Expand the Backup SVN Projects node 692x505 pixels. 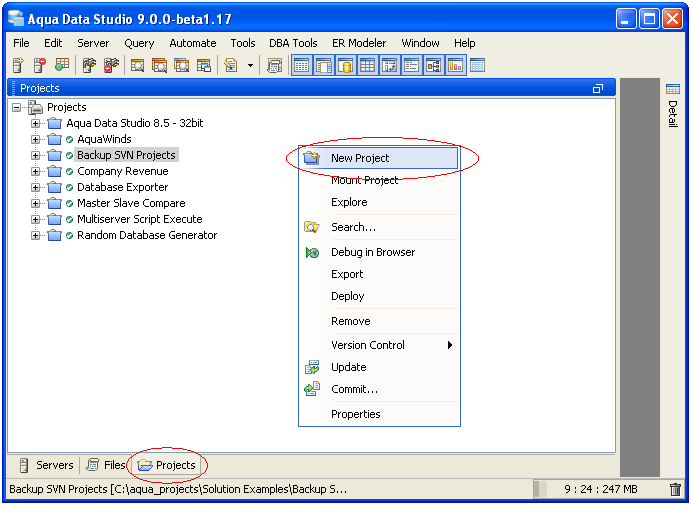click(x=36, y=155)
